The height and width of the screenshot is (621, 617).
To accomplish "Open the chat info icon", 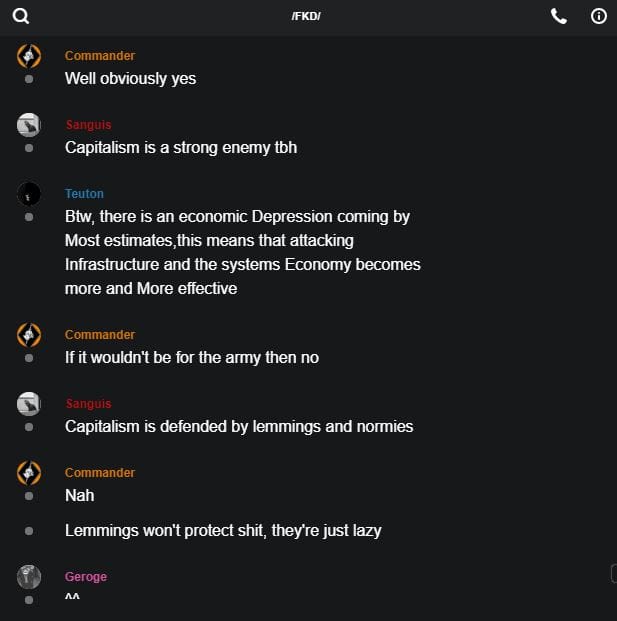I will click(x=599, y=16).
